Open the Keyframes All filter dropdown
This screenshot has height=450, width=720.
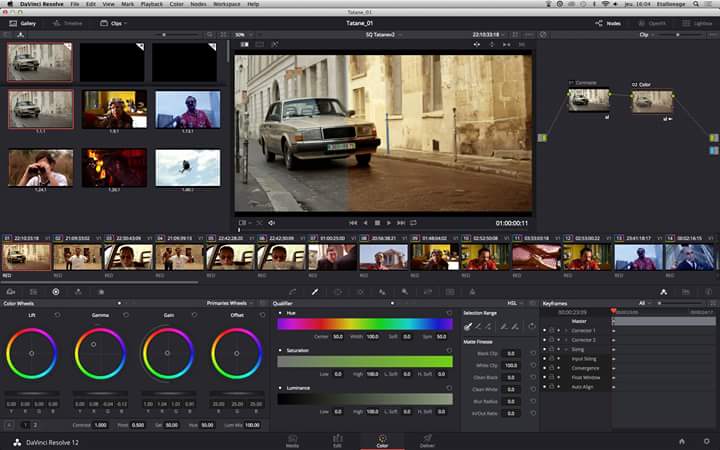pos(645,304)
